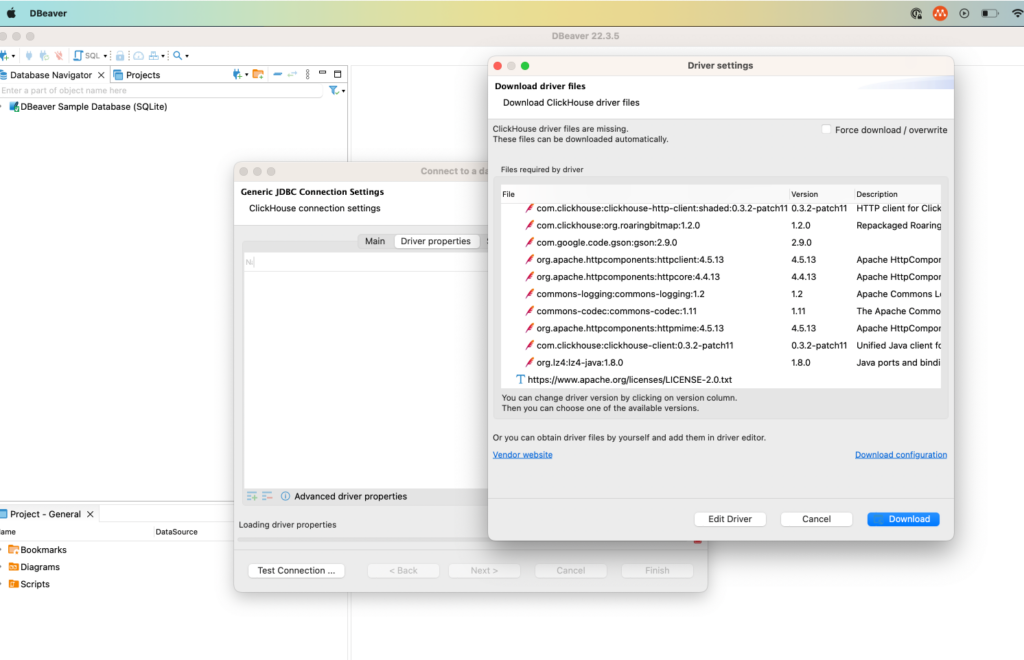Click the Edit Driver button
Viewport: 1024px width, 660px height.
(730, 519)
